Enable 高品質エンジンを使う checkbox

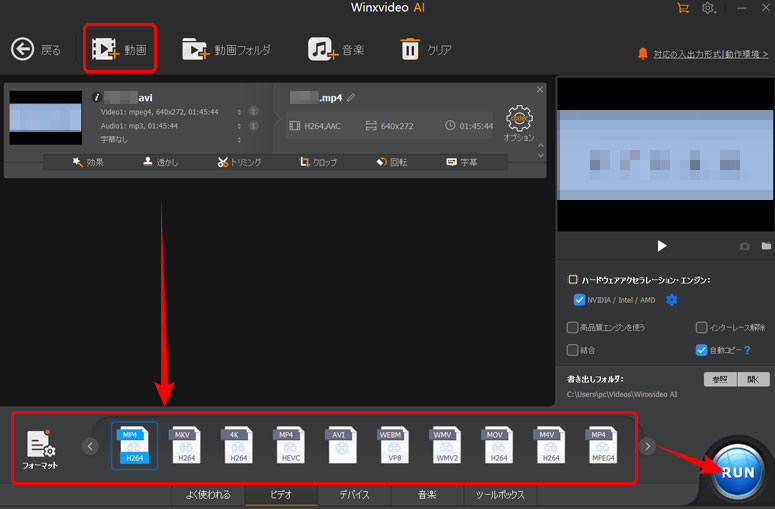click(572, 327)
